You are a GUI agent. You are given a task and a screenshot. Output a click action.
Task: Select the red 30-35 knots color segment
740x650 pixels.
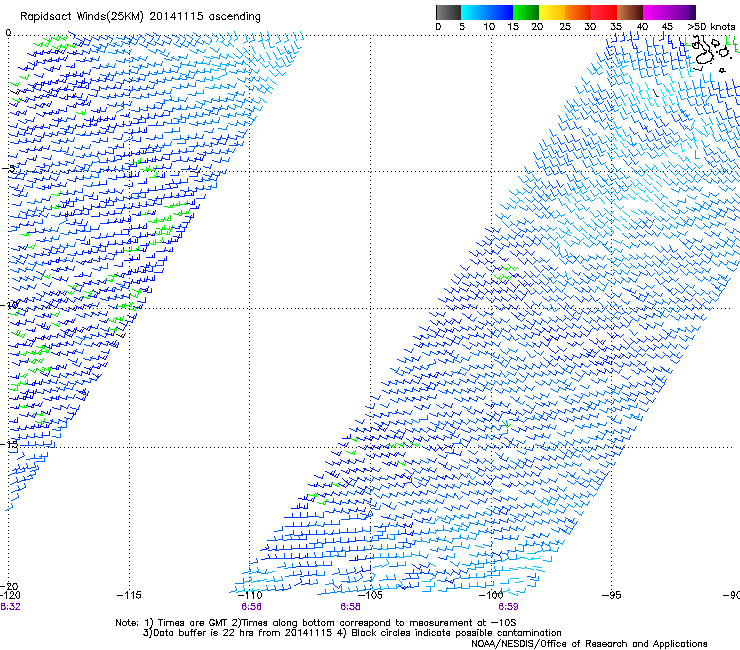(604, 12)
